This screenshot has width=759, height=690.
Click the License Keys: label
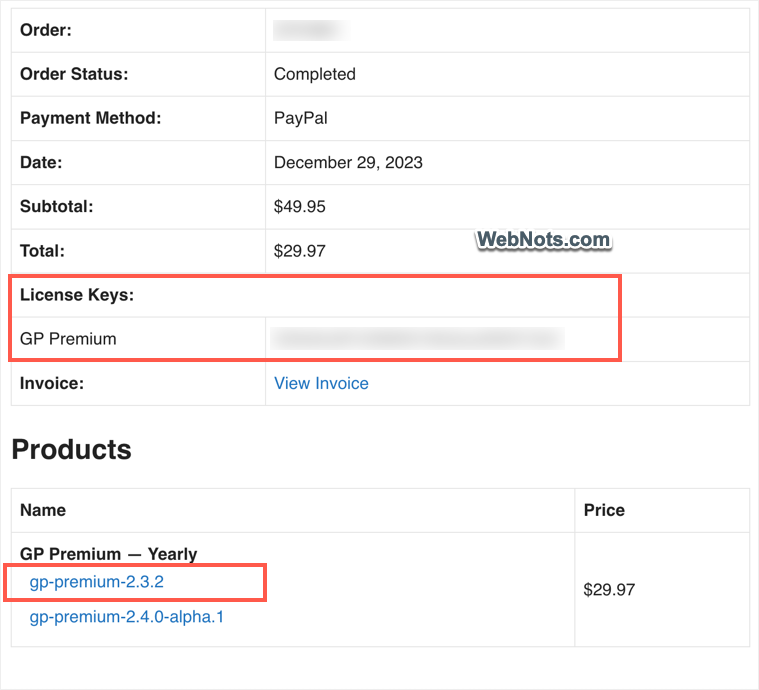pyautogui.click(x=77, y=295)
